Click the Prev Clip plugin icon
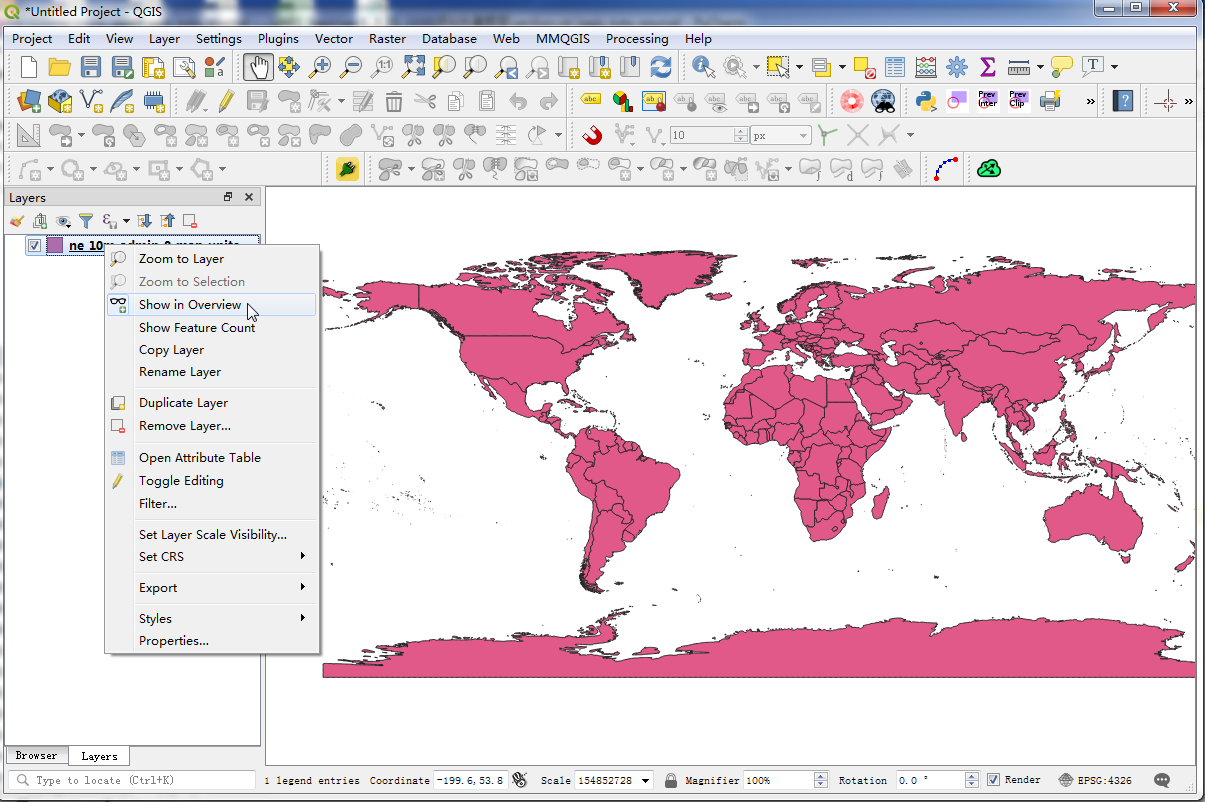This screenshot has width=1205, height=802. (1018, 100)
